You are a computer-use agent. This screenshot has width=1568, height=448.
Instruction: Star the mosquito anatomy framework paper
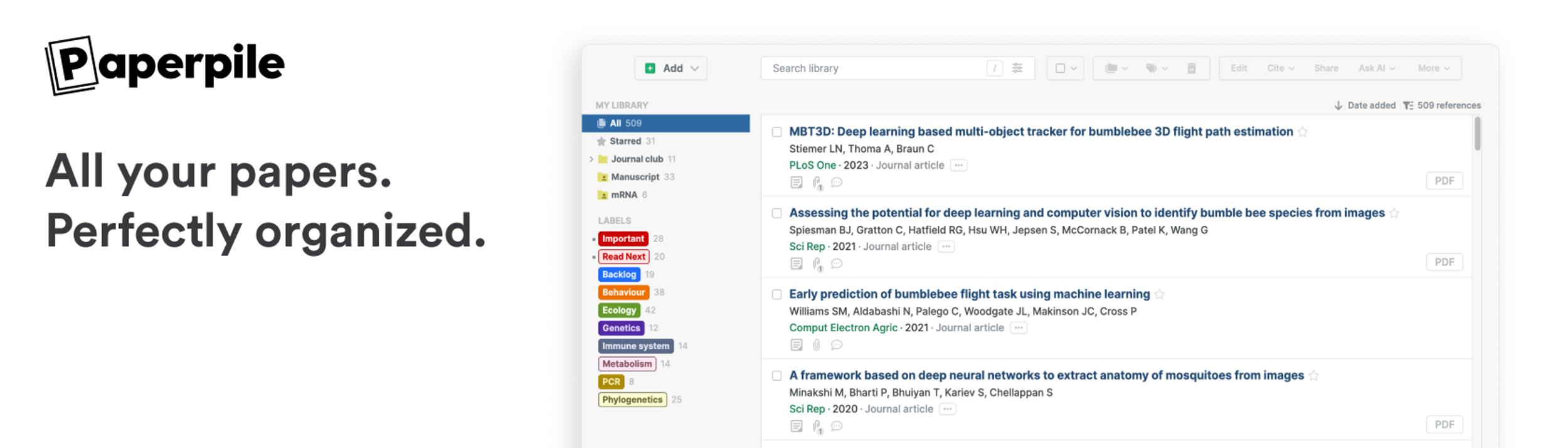coord(1314,376)
